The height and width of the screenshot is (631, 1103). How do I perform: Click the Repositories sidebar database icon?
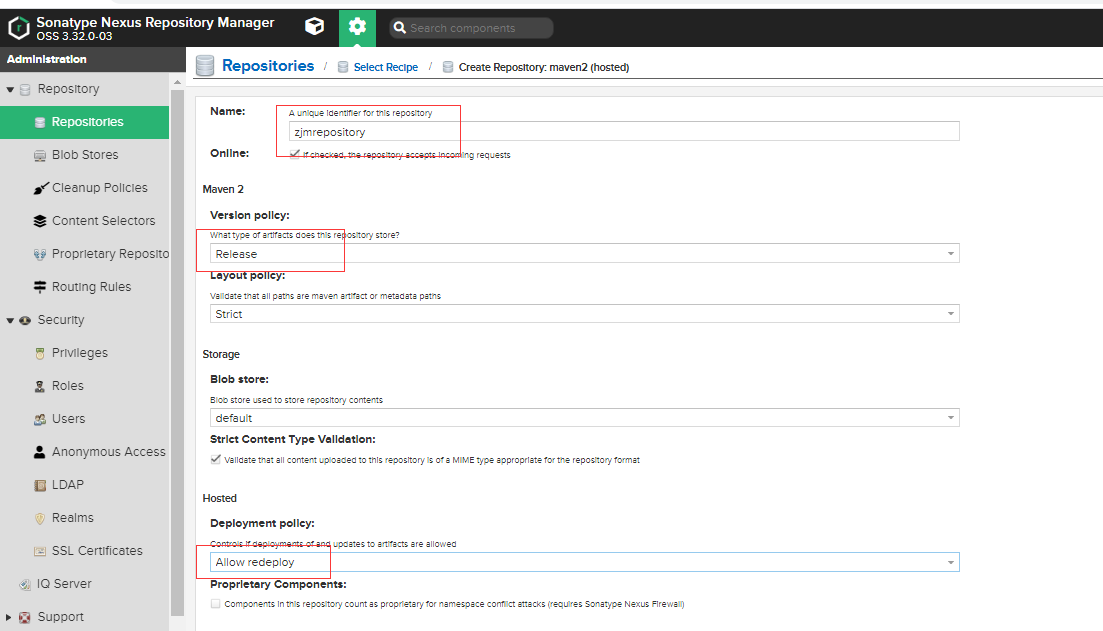click(40, 122)
